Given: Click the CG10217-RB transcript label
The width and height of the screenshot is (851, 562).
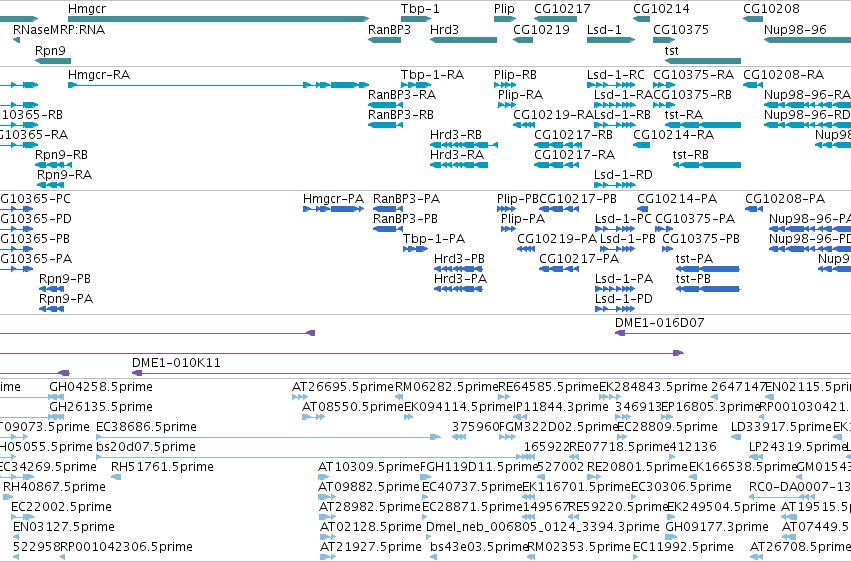Looking at the screenshot, I should (x=573, y=135).
